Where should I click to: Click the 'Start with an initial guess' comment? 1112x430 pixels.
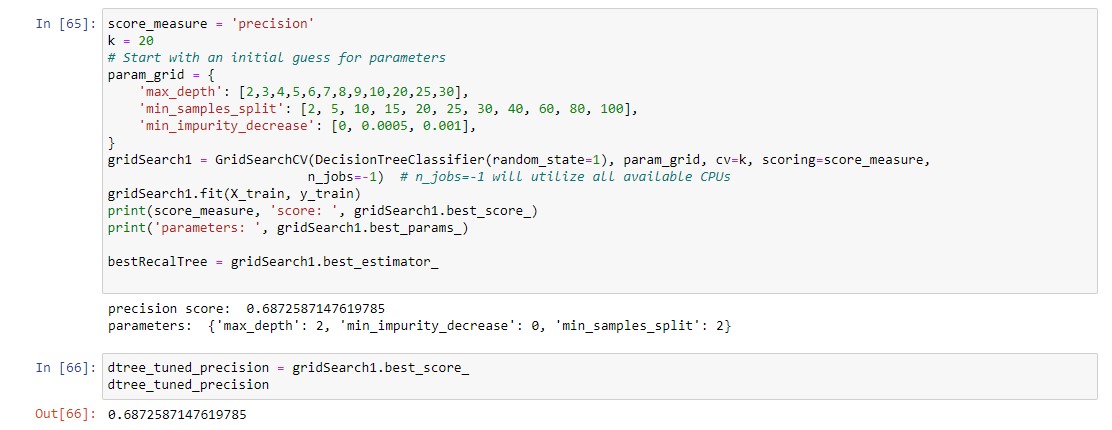coord(277,57)
